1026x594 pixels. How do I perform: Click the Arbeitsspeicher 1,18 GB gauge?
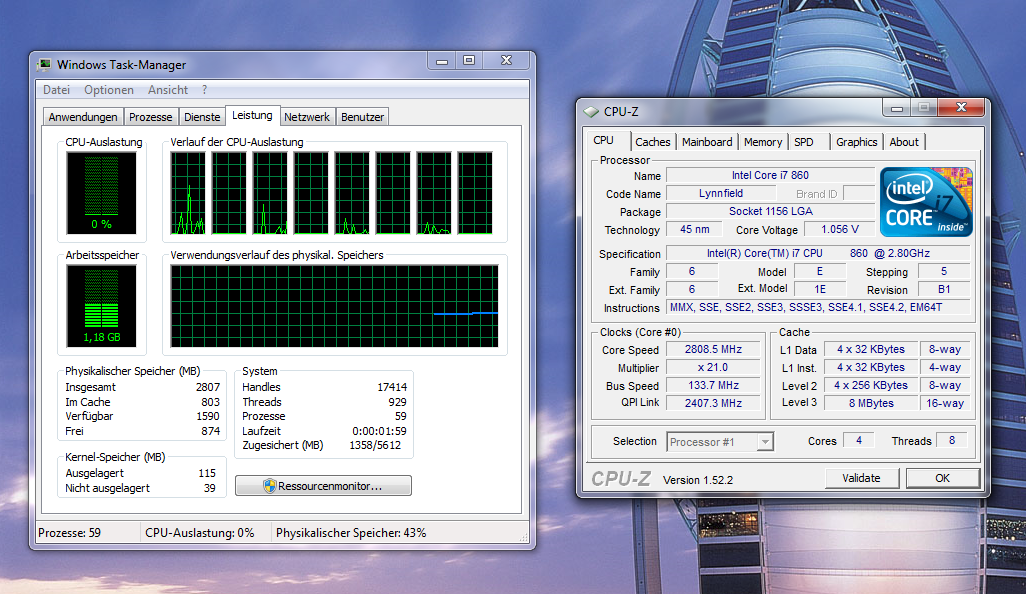pos(101,306)
